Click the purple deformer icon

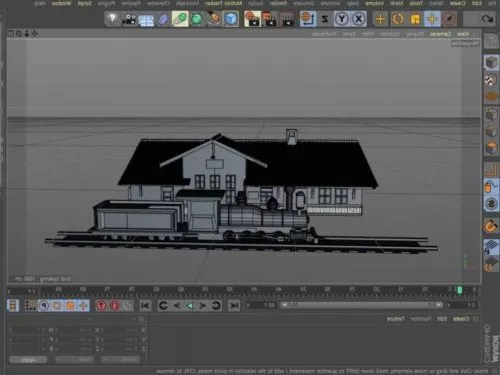click(x=163, y=19)
